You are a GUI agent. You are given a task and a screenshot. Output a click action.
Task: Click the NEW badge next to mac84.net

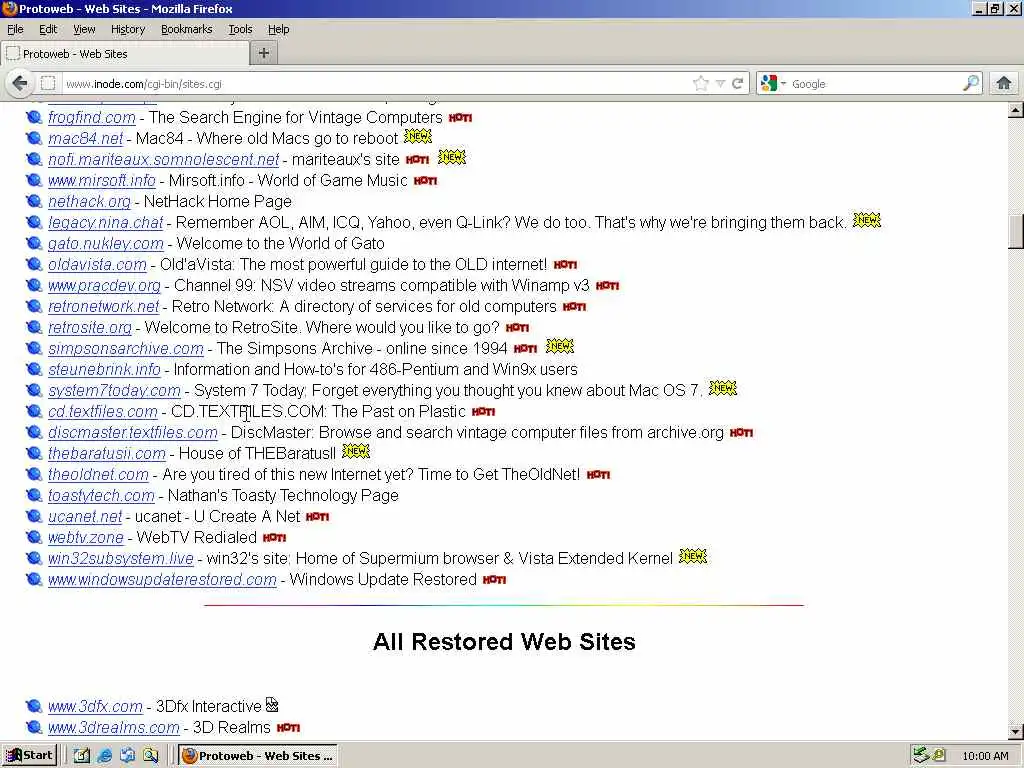pos(417,136)
